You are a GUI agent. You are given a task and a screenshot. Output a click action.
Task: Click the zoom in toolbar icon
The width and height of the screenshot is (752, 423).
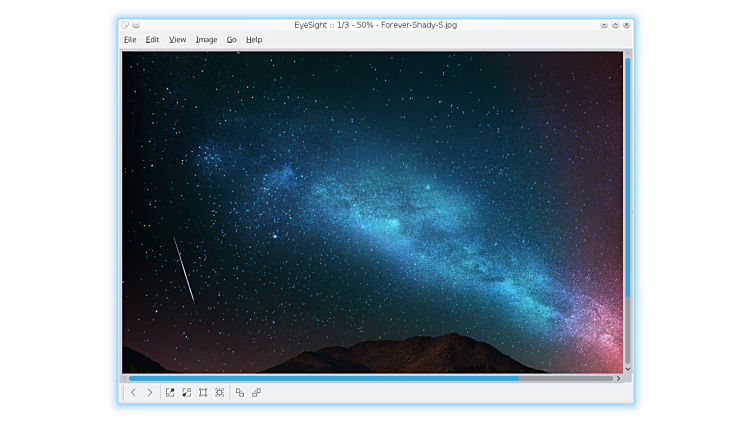[x=170, y=393]
